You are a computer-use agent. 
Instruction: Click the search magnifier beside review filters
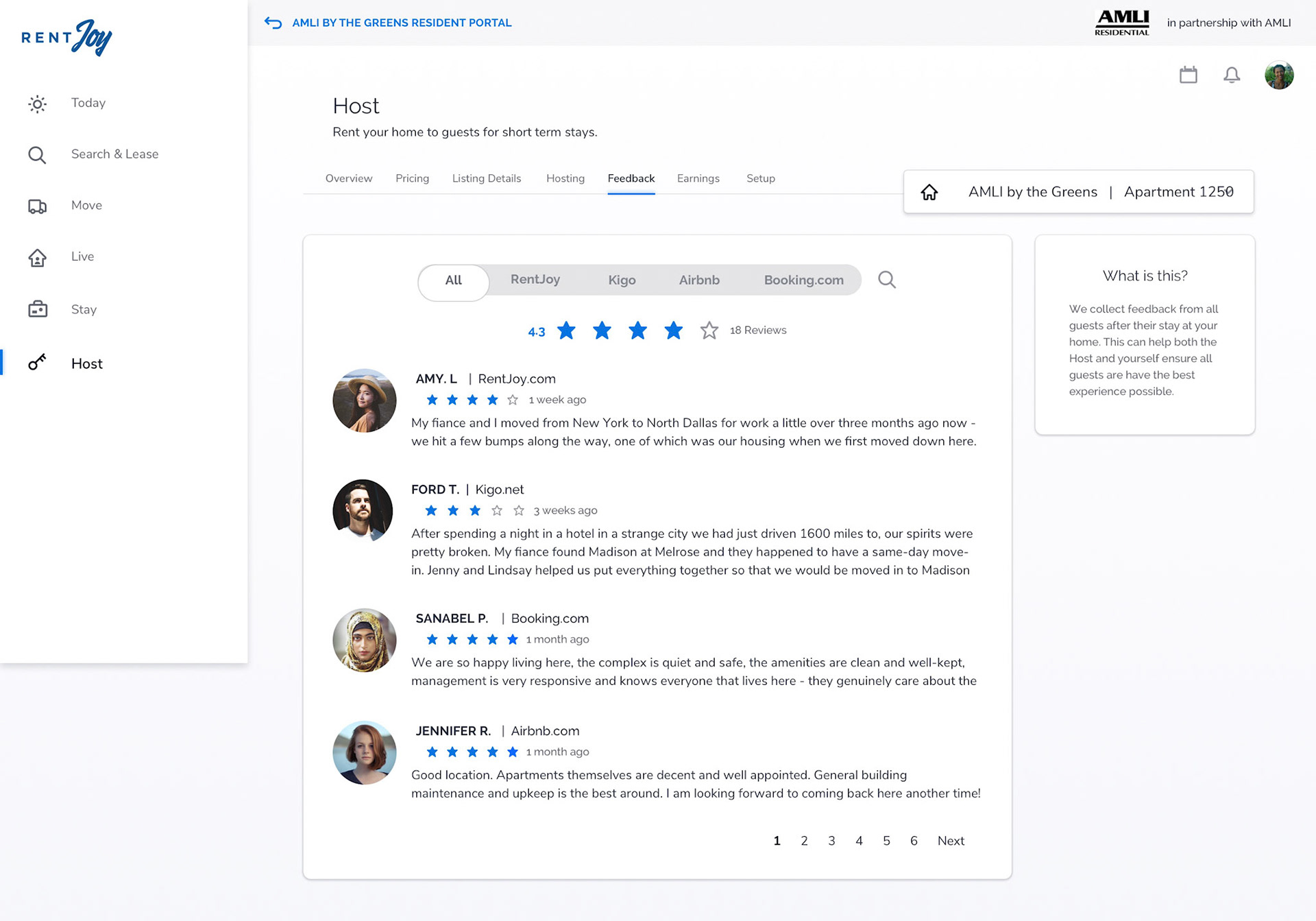886,280
